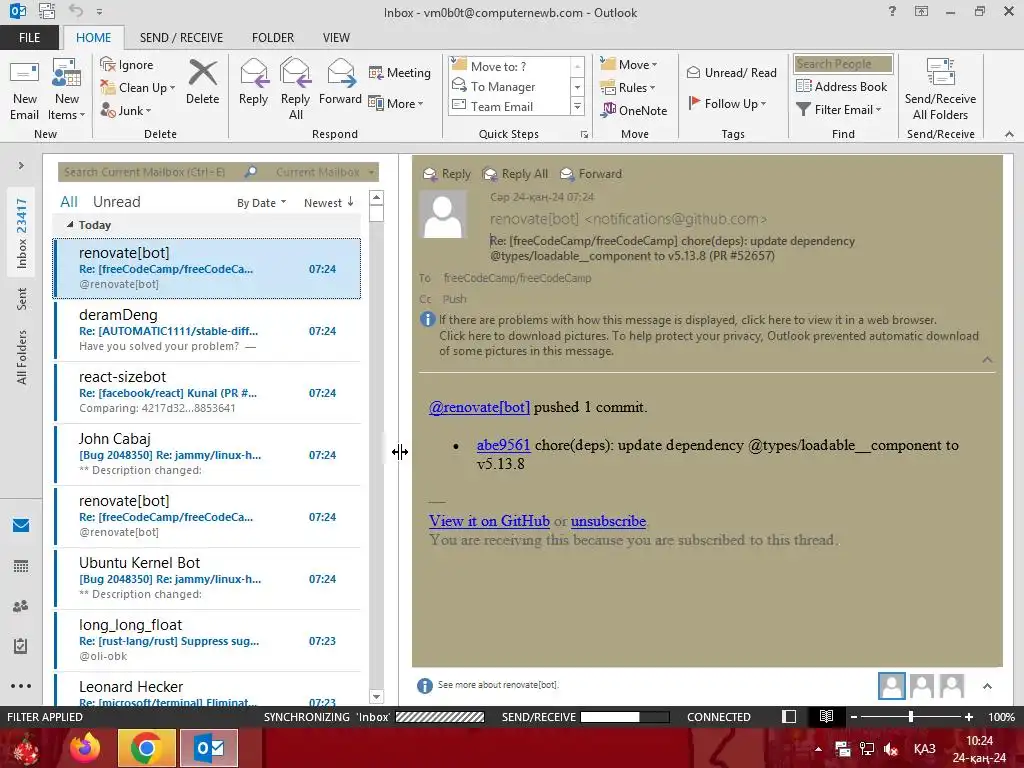Collapse the ribbon
Screen dimensions: 1024x768
click(x=1009, y=134)
